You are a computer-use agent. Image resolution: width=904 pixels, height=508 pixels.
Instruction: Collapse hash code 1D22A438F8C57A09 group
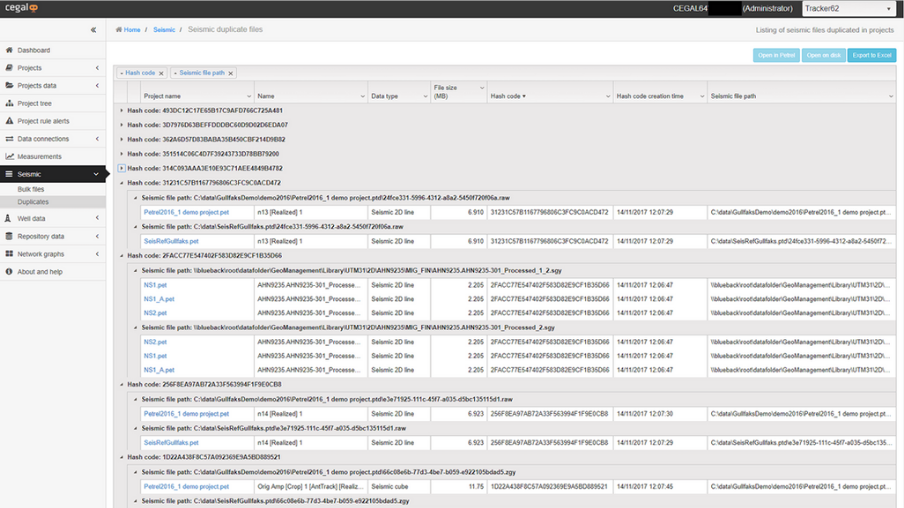click(122, 457)
